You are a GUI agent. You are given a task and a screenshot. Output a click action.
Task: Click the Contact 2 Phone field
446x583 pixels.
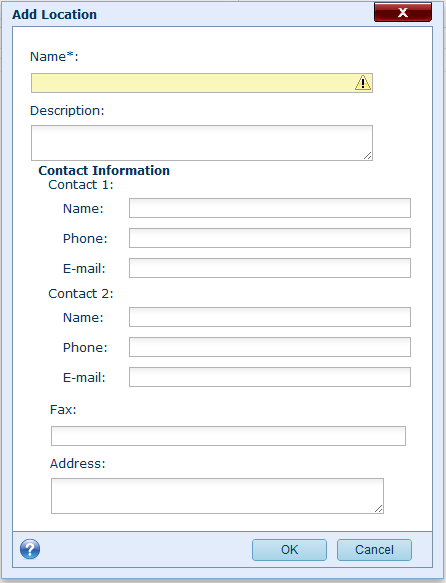(270, 347)
